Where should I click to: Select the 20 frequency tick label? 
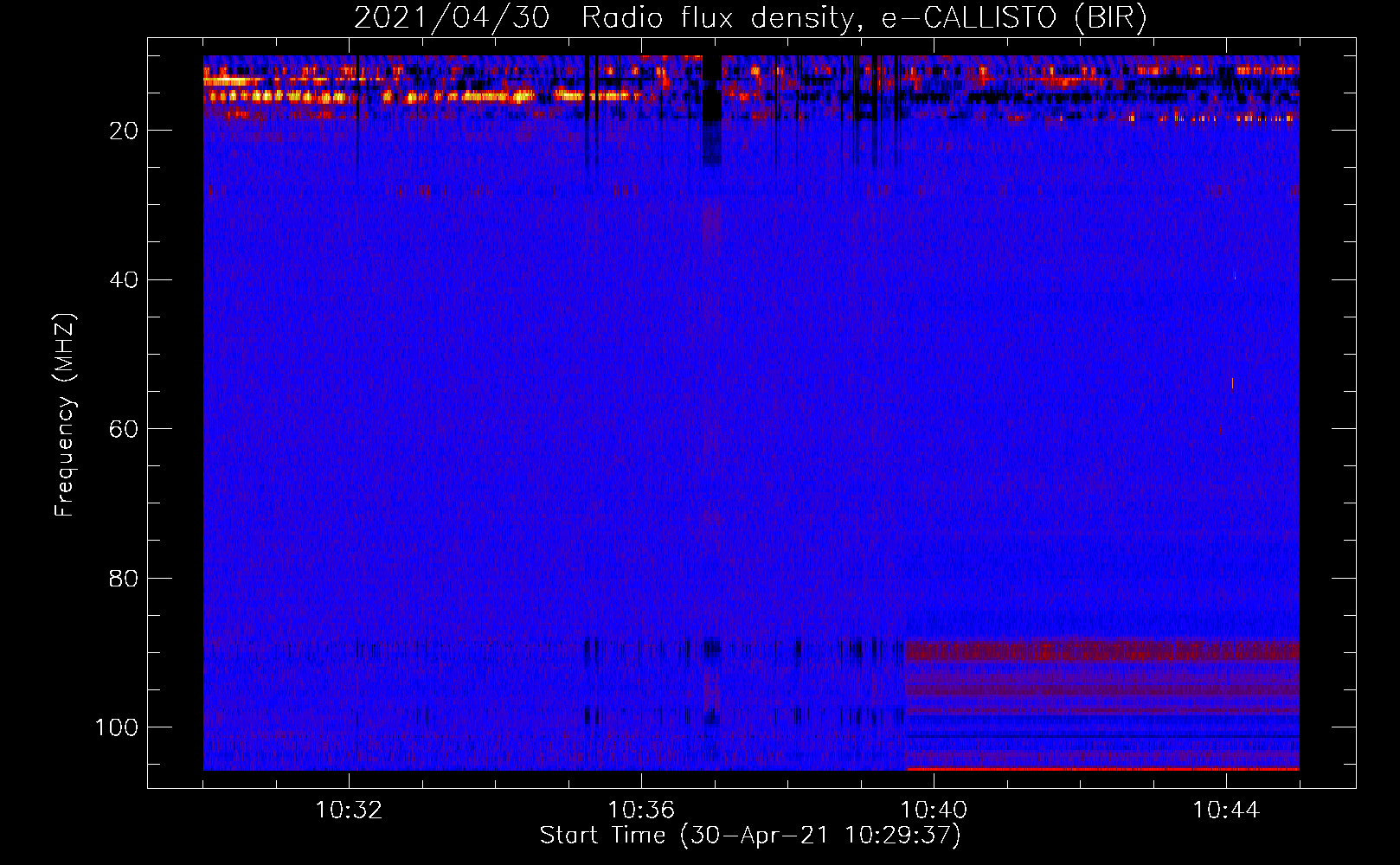click(x=124, y=131)
